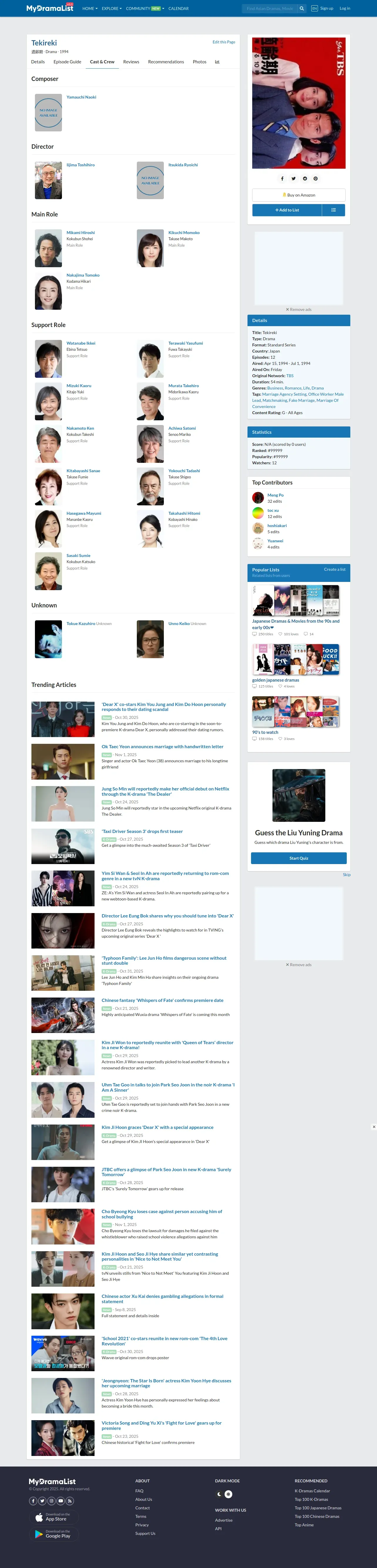Screen dimensions: 377x1568
Task: Open the COMMUNITY dropdown menu
Action: click(x=145, y=9)
